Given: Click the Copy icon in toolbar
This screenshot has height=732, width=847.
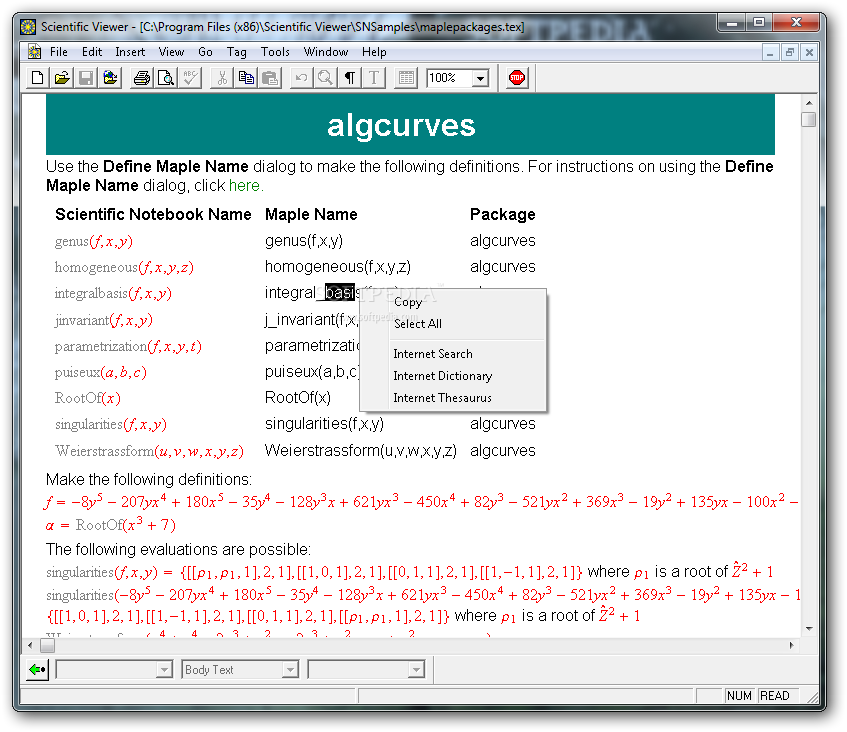Looking at the screenshot, I should click(x=246, y=78).
